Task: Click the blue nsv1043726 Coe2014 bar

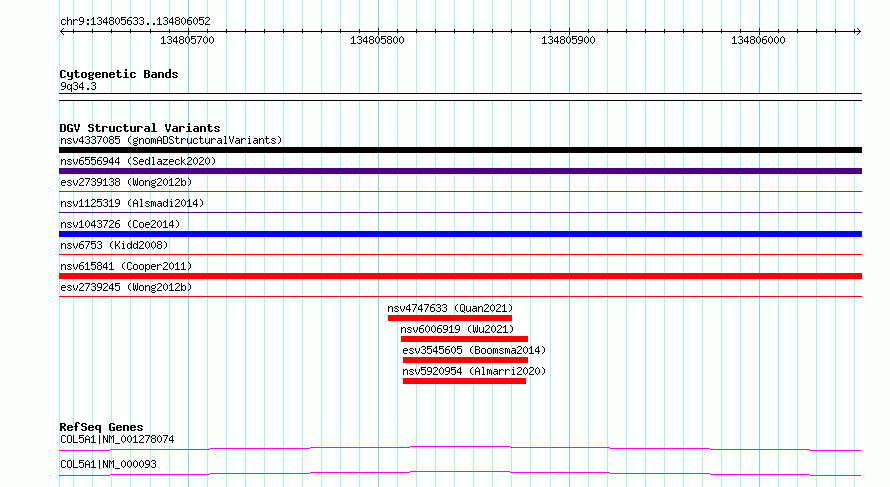Action: pyautogui.click(x=460, y=234)
